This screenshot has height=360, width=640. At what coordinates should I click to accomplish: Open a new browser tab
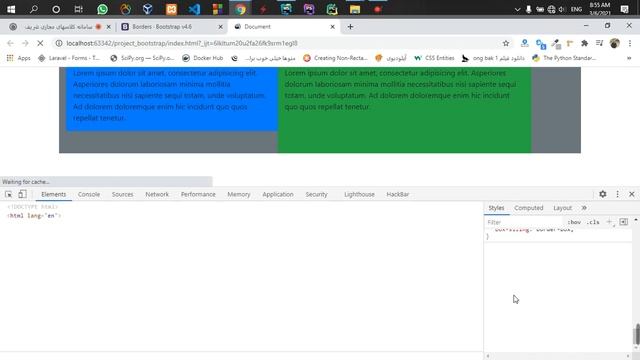click(350, 27)
